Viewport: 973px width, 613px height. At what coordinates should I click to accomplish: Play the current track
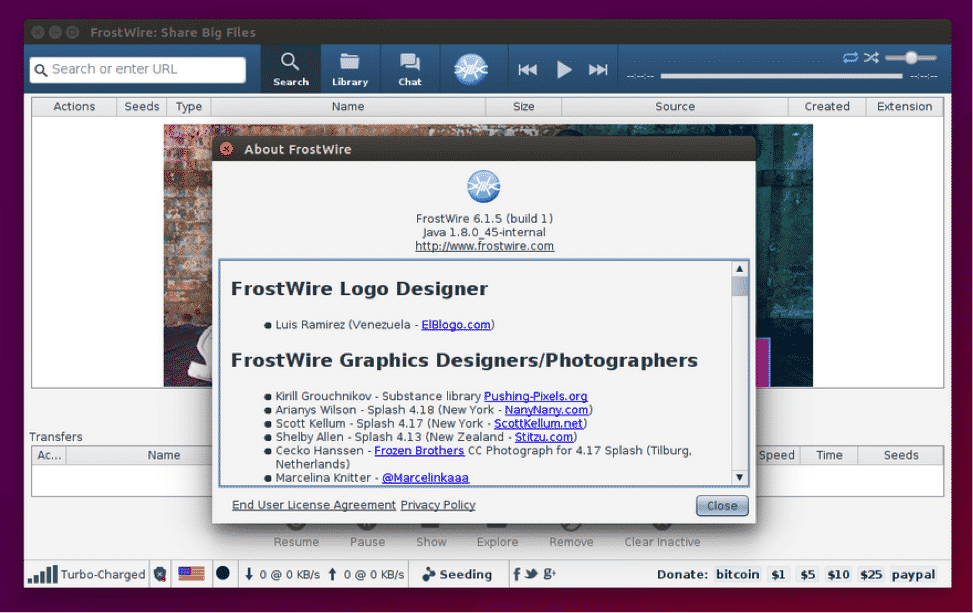(x=563, y=69)
